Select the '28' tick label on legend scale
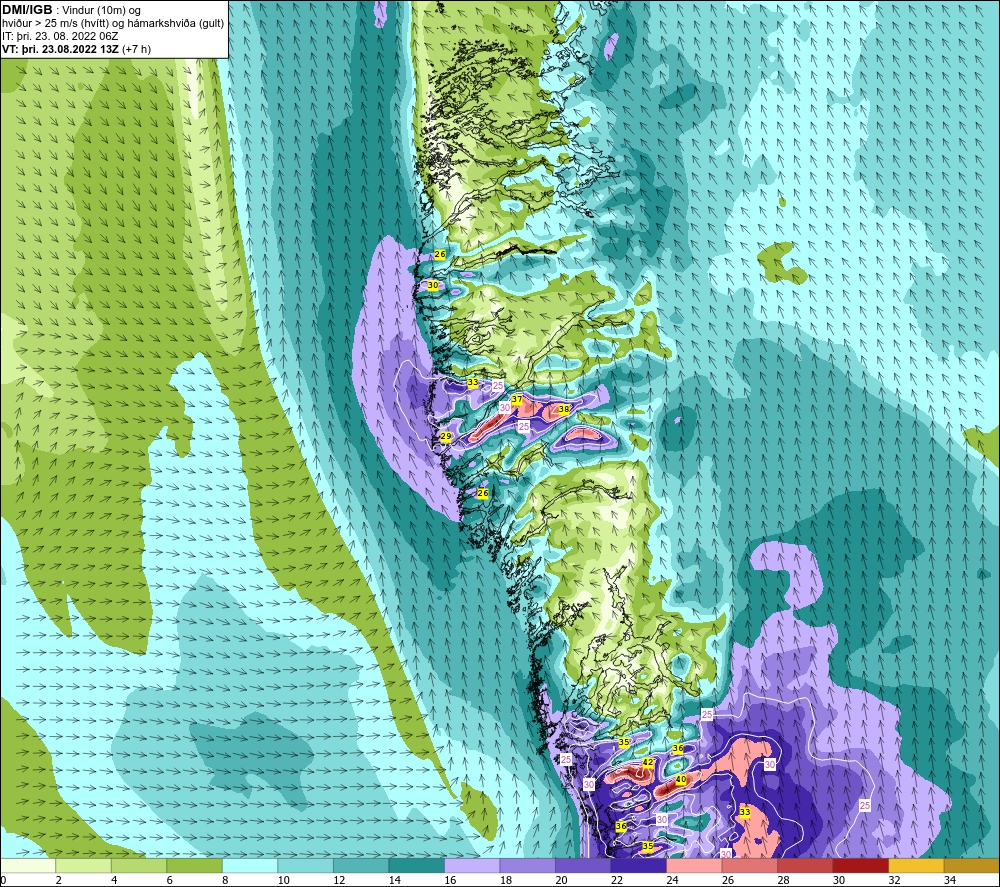 tap(783, 880)
